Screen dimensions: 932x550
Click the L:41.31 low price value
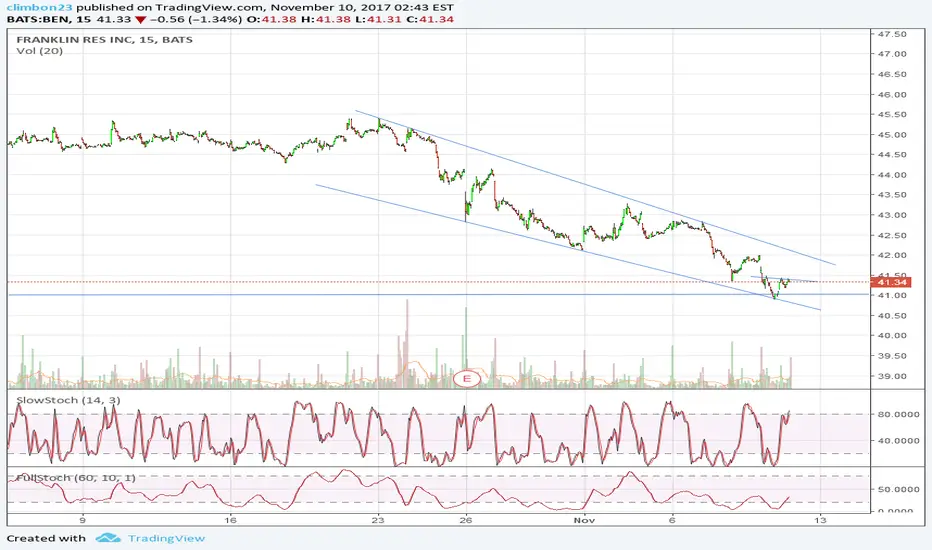pyautogui.click(x=379, y=20)
